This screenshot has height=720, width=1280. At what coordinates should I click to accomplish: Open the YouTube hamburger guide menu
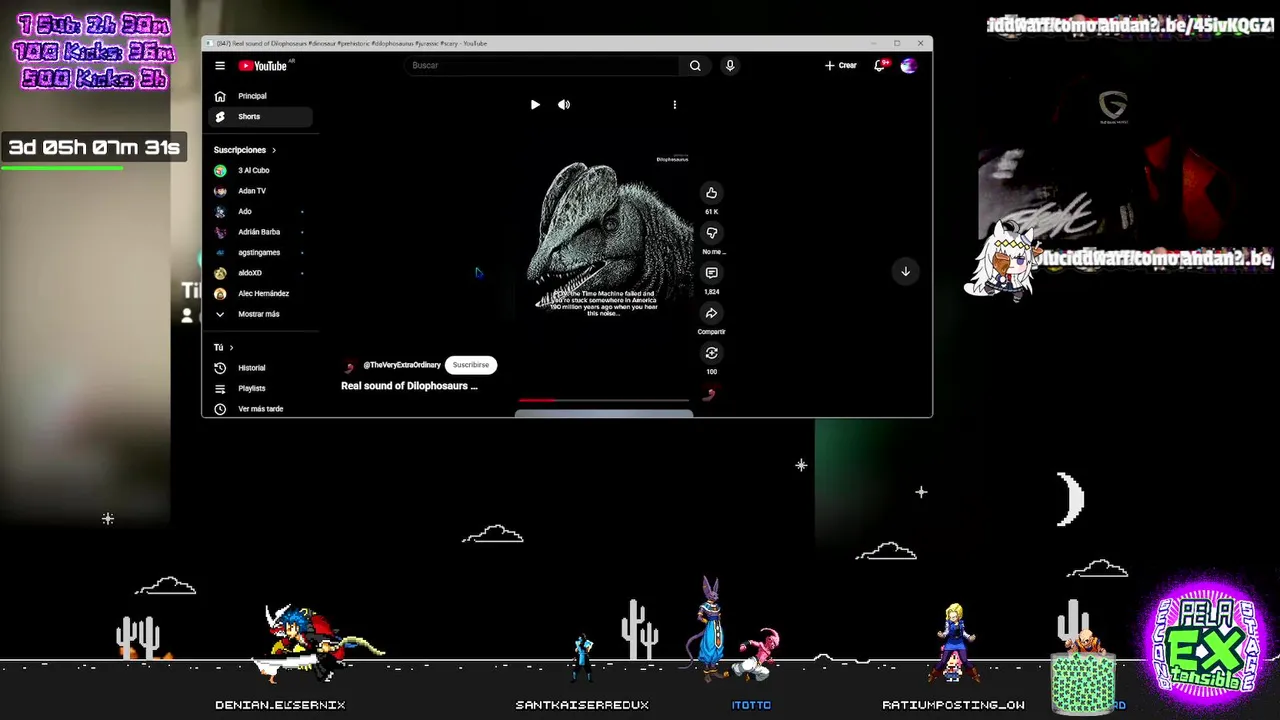click(x=220, y=66)
